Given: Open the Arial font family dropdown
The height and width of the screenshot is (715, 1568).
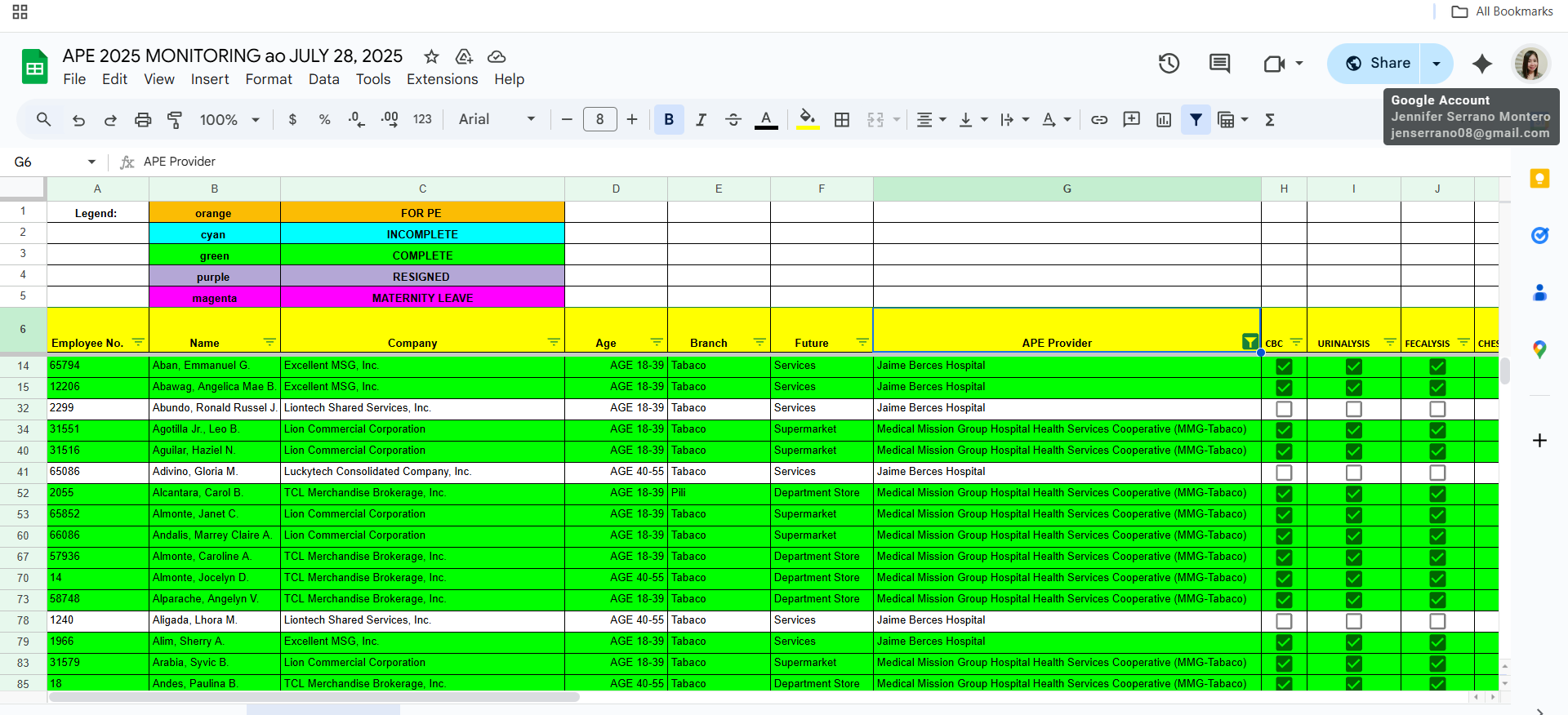Looking at the screenshot, I should 497,120.
